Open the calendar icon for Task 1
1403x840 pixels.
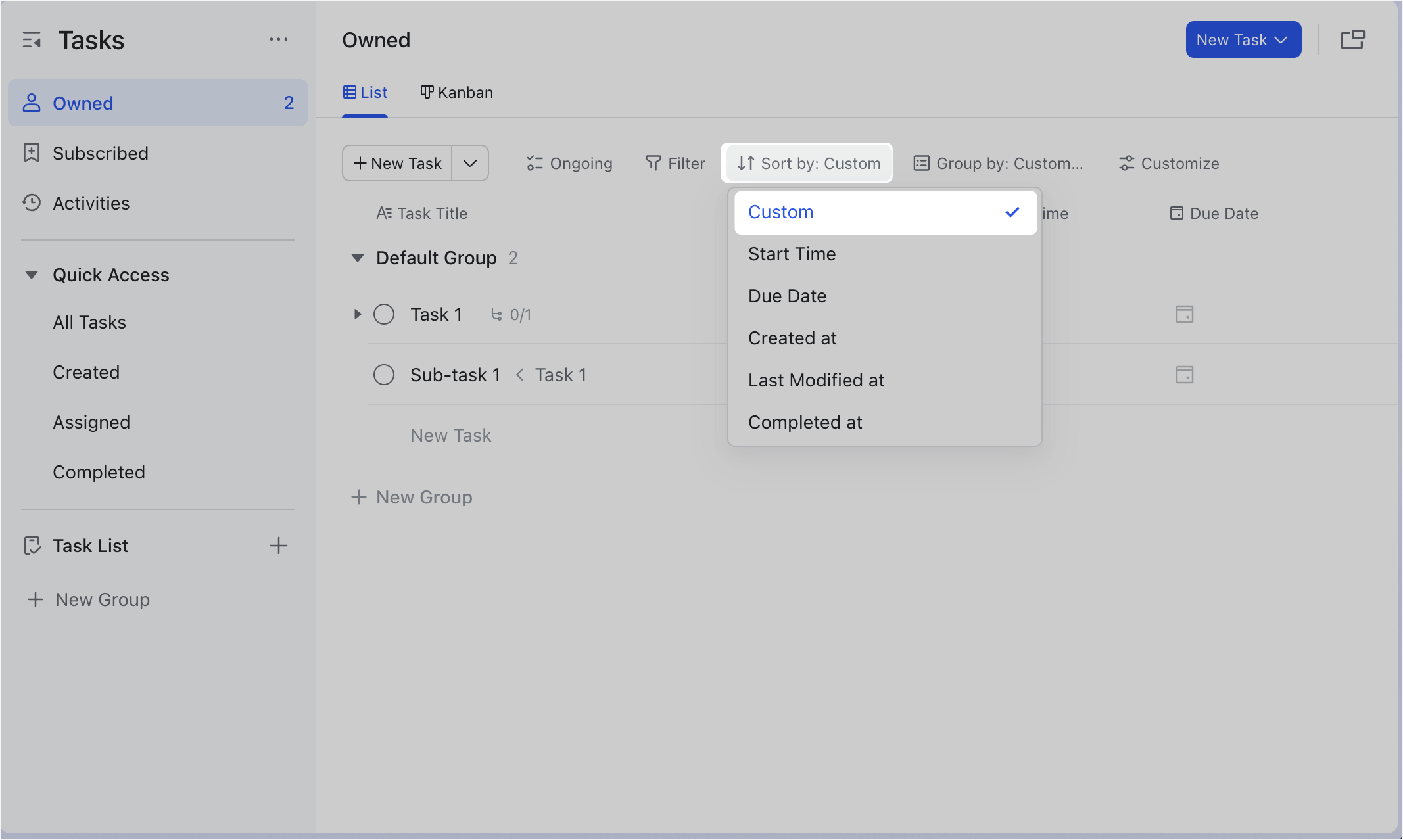pyautogui.click(x=1185, y=314)
